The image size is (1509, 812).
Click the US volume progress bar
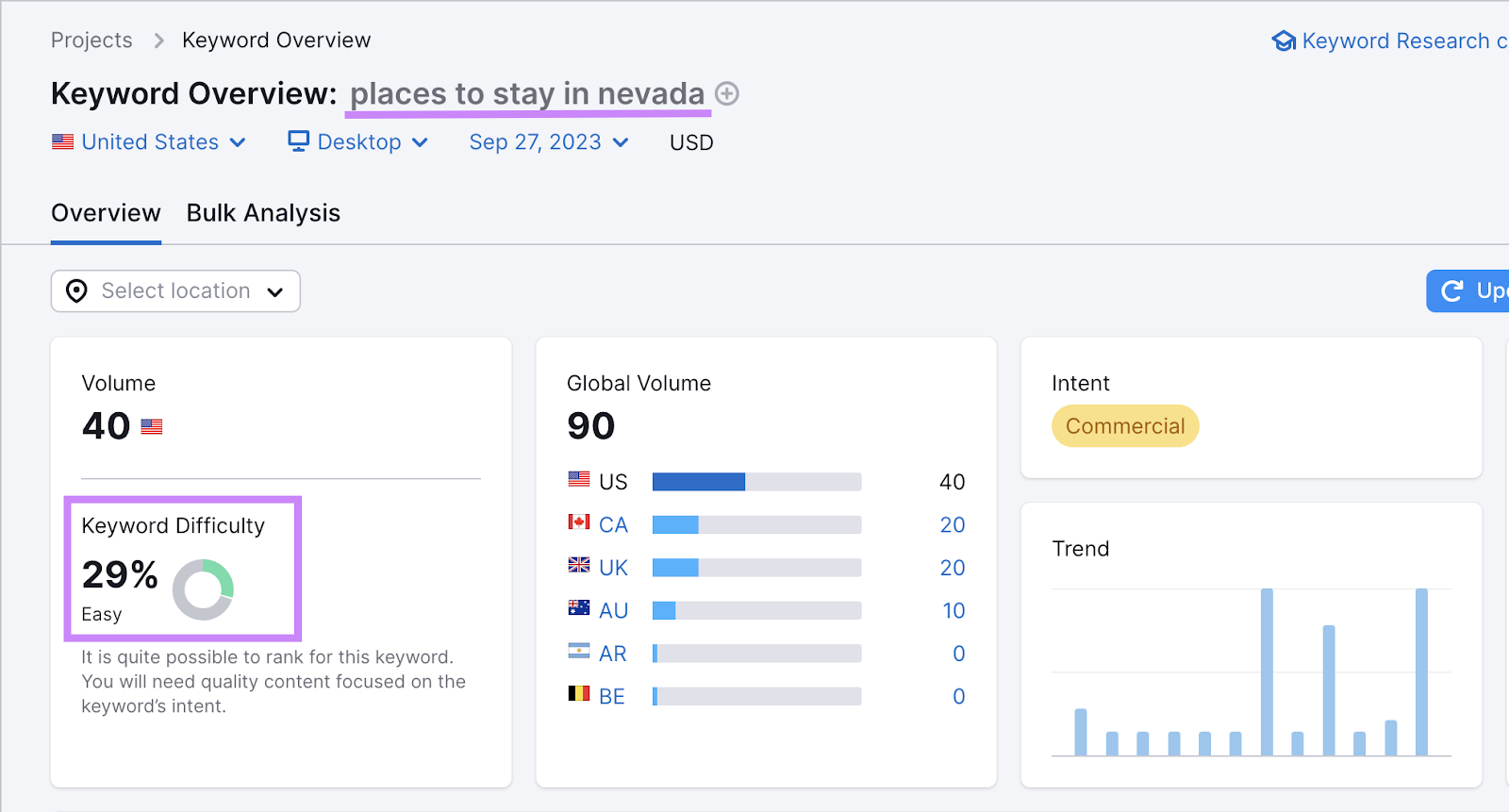click(756, 482)
